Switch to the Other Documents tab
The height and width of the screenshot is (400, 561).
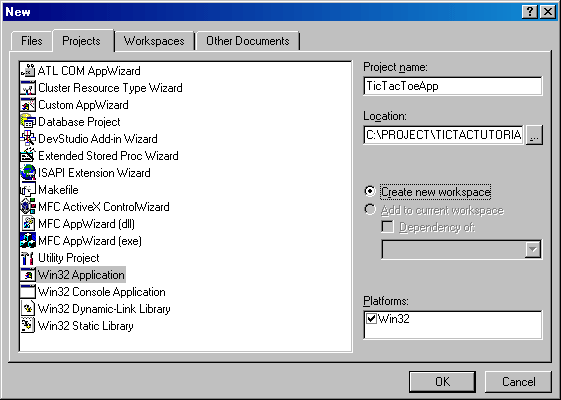tap(248, 41)
